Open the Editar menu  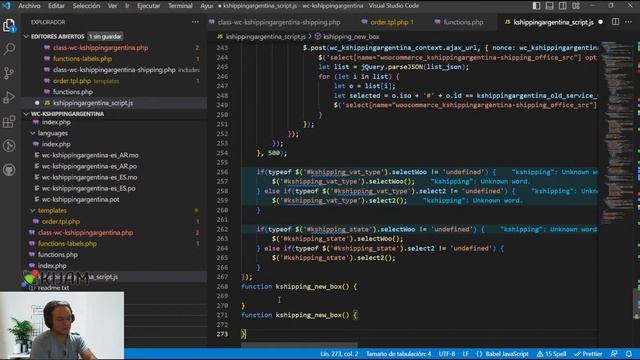56,6
